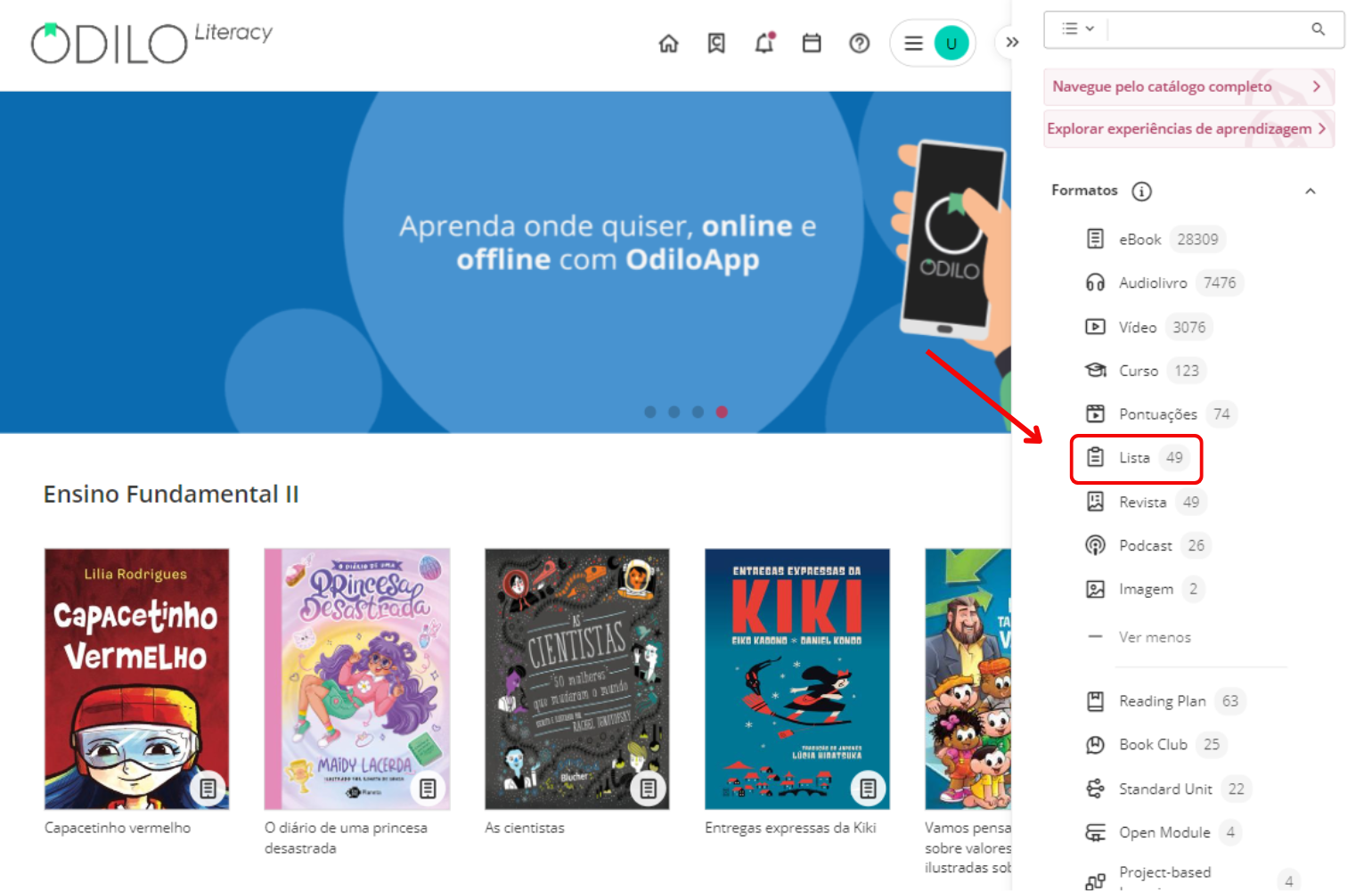
Task: Click ebook badge on Kiki cover
Action: coord(868,789)
